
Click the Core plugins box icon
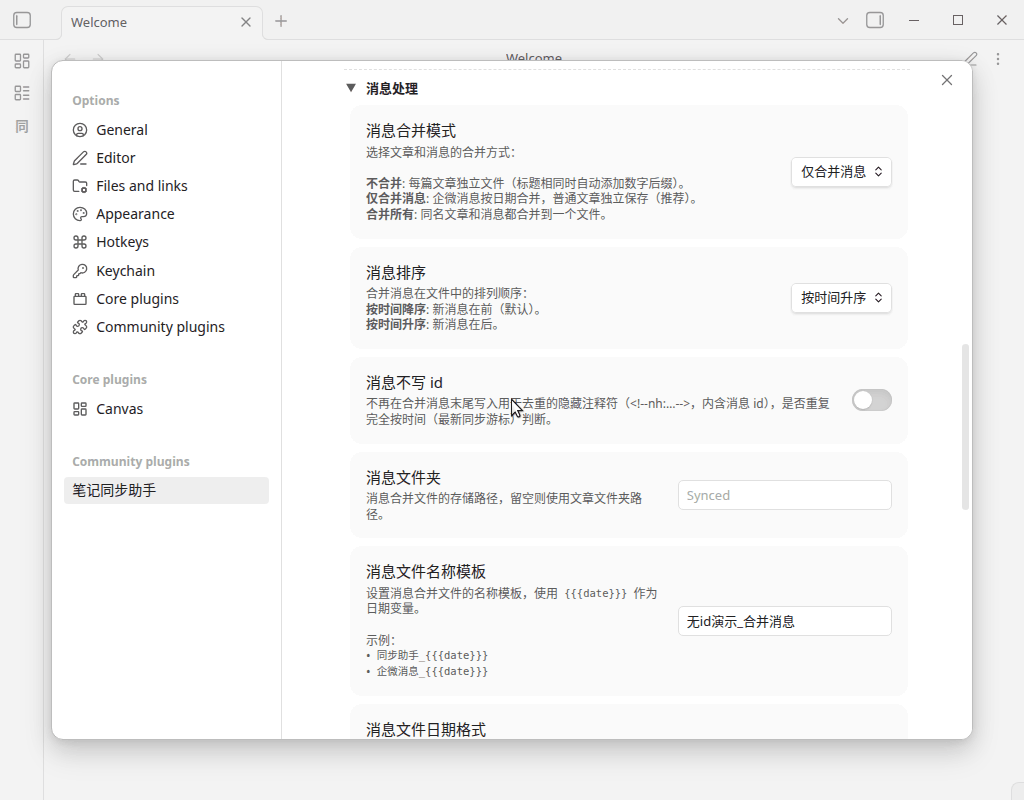pyautogui.click(x=80, y=299)
